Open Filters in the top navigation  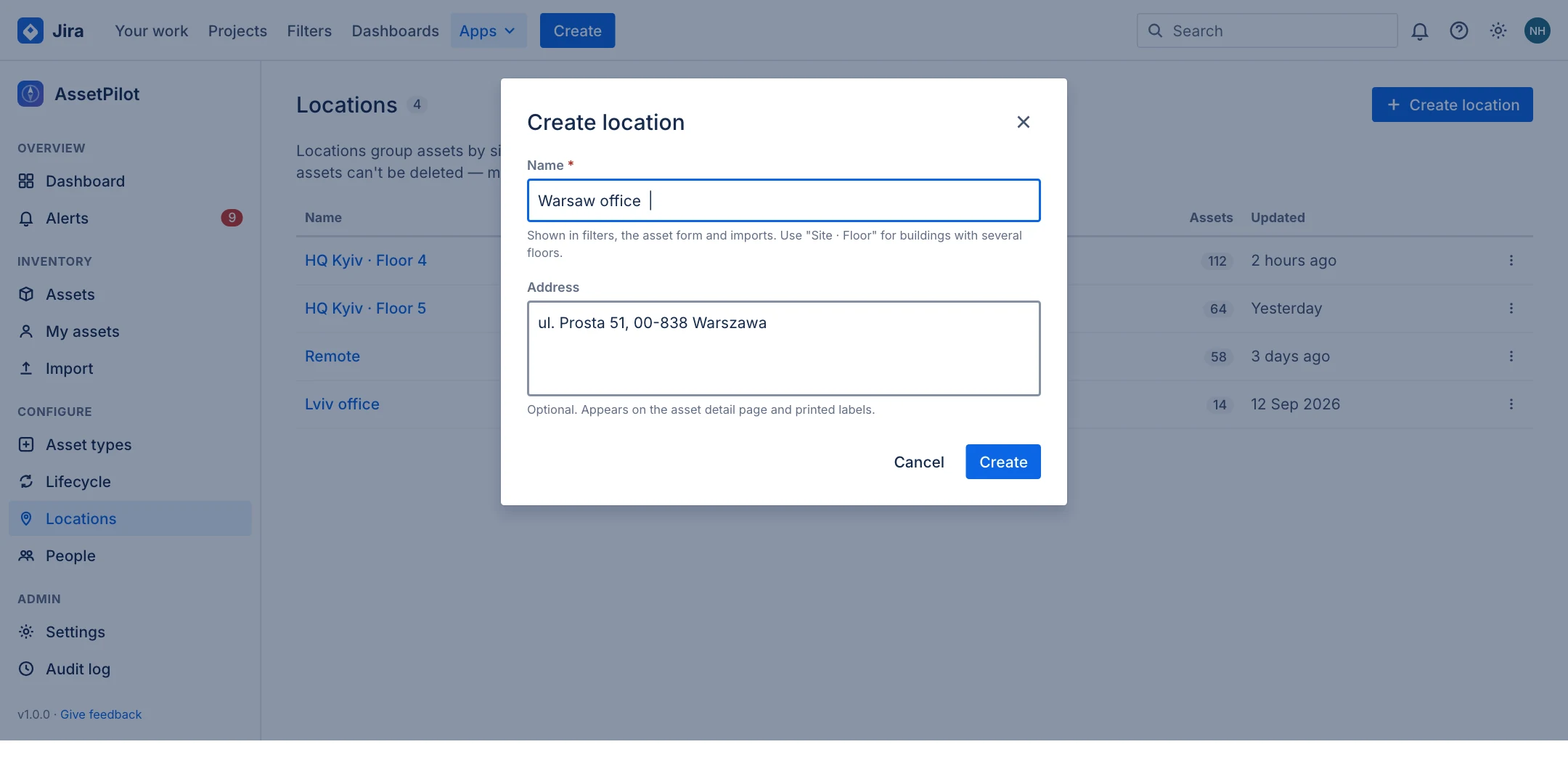pyautogui.click(x=309, y=30)
